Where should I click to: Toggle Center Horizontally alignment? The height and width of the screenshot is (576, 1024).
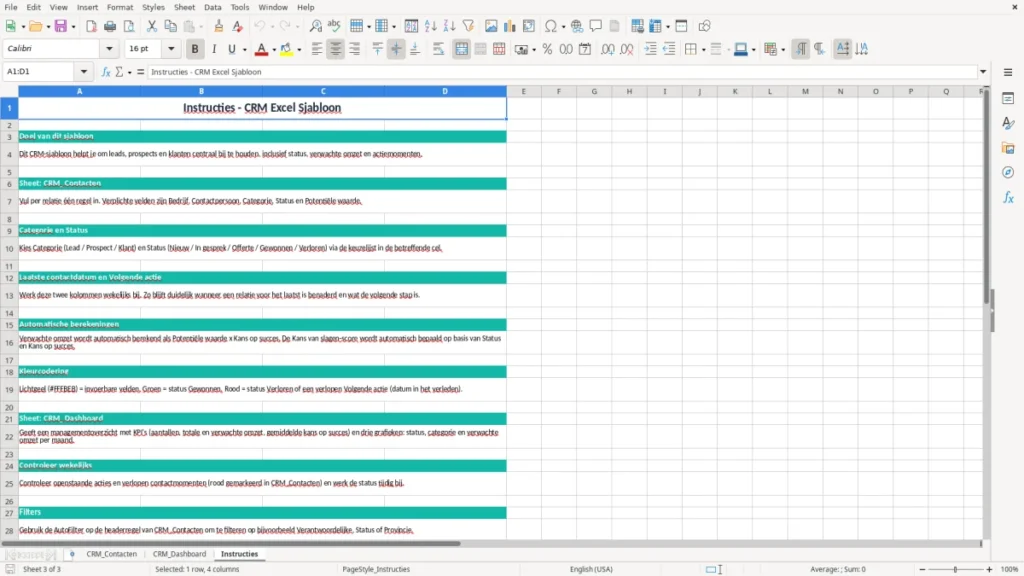[x=336, y=49]
